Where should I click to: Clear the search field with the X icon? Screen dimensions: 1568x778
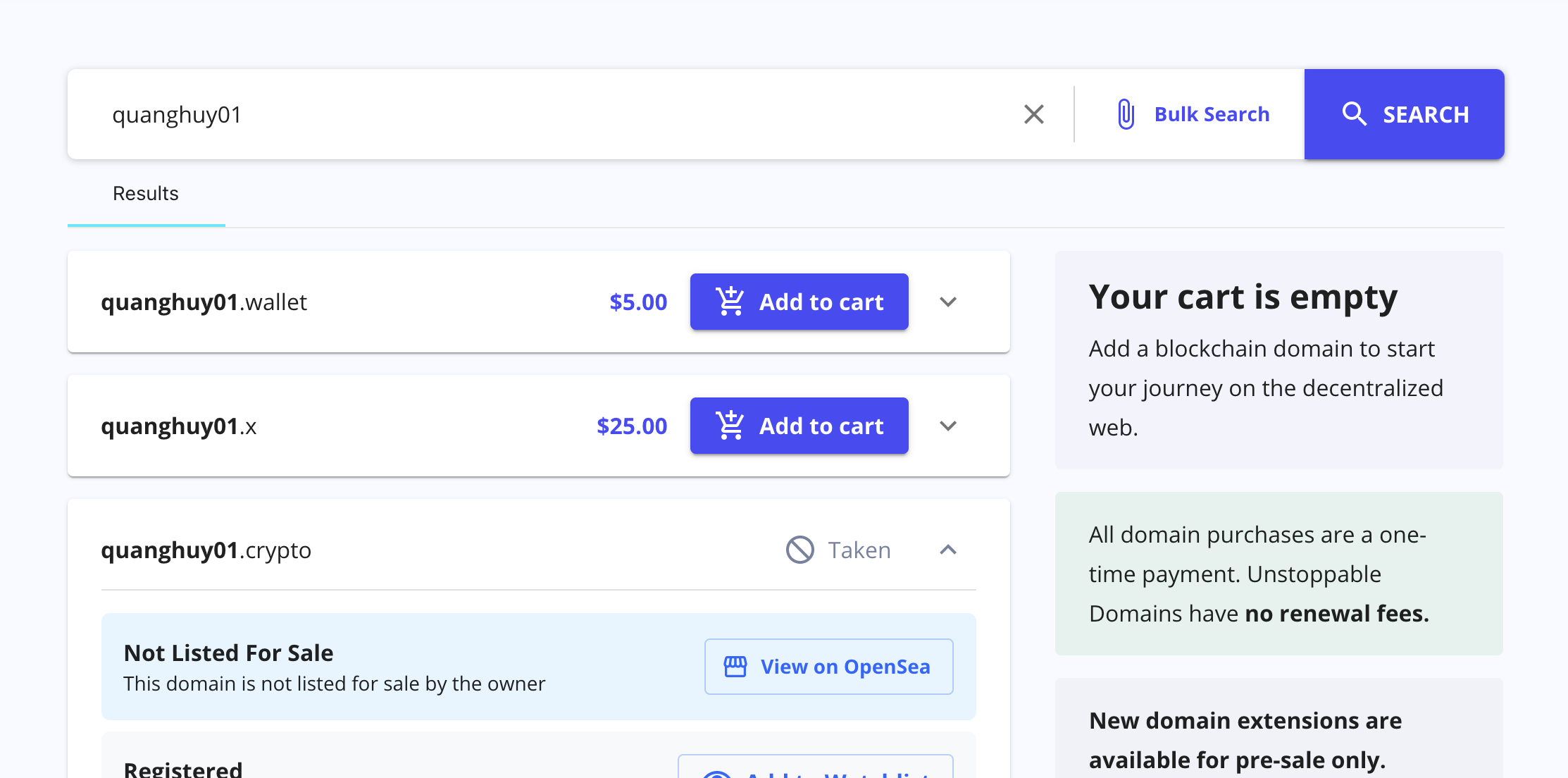pyautogui.click(x=1033, y=114)
